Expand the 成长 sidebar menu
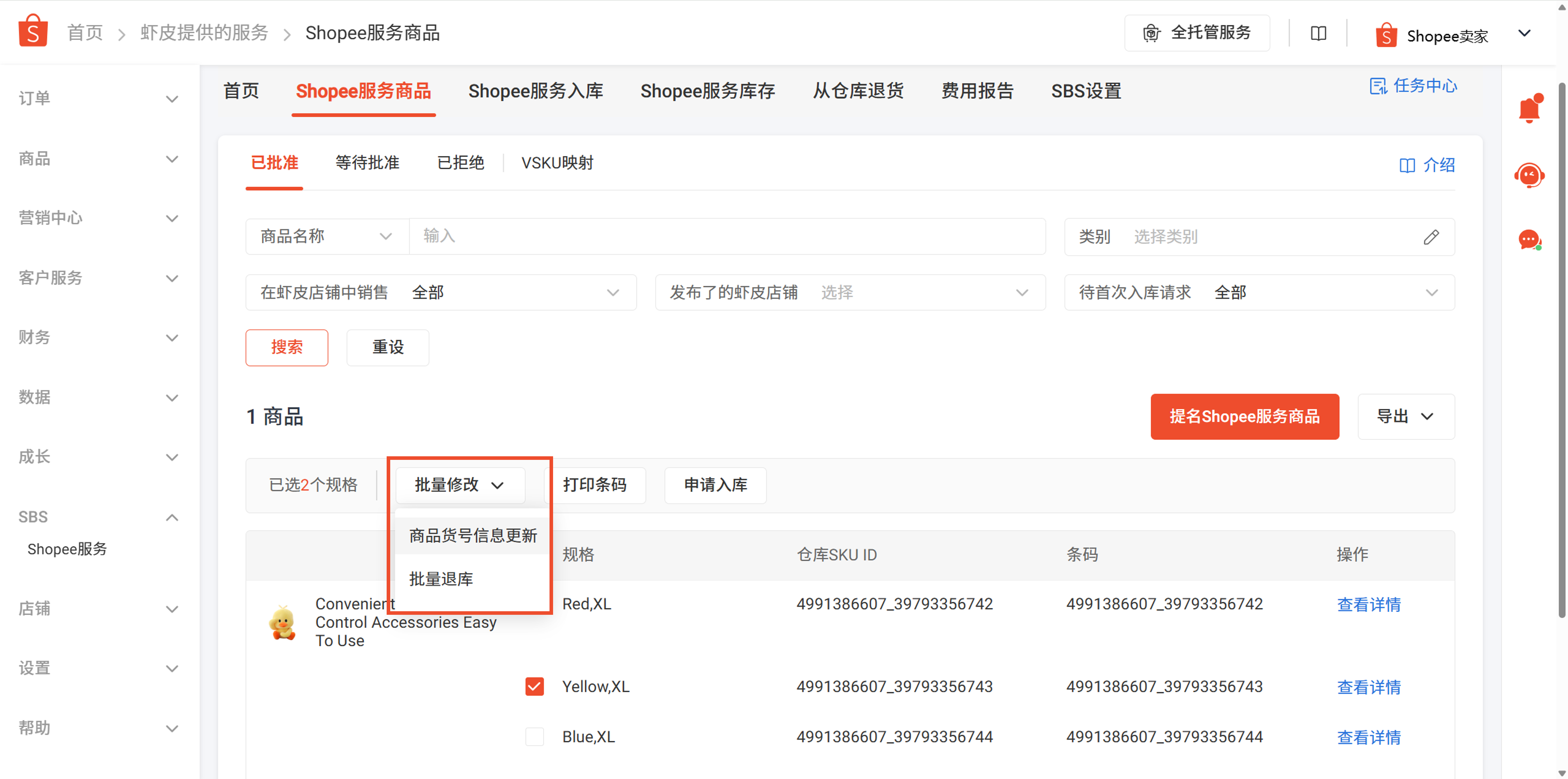The height and width of the screenshot is (779, 1568). tap(100, 457)
